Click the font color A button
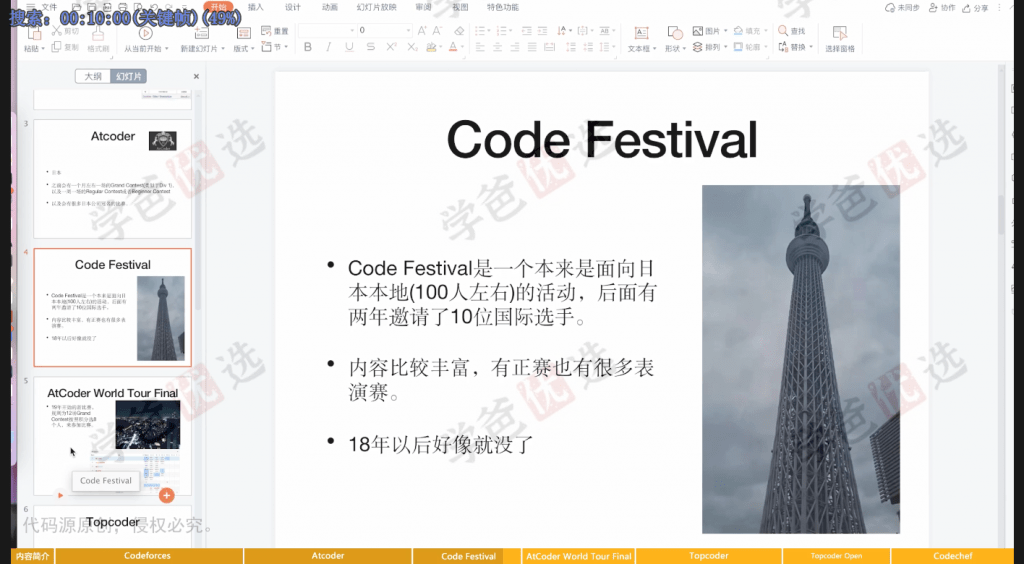The height and width of the screenshot is (564, 1024). 453,47
